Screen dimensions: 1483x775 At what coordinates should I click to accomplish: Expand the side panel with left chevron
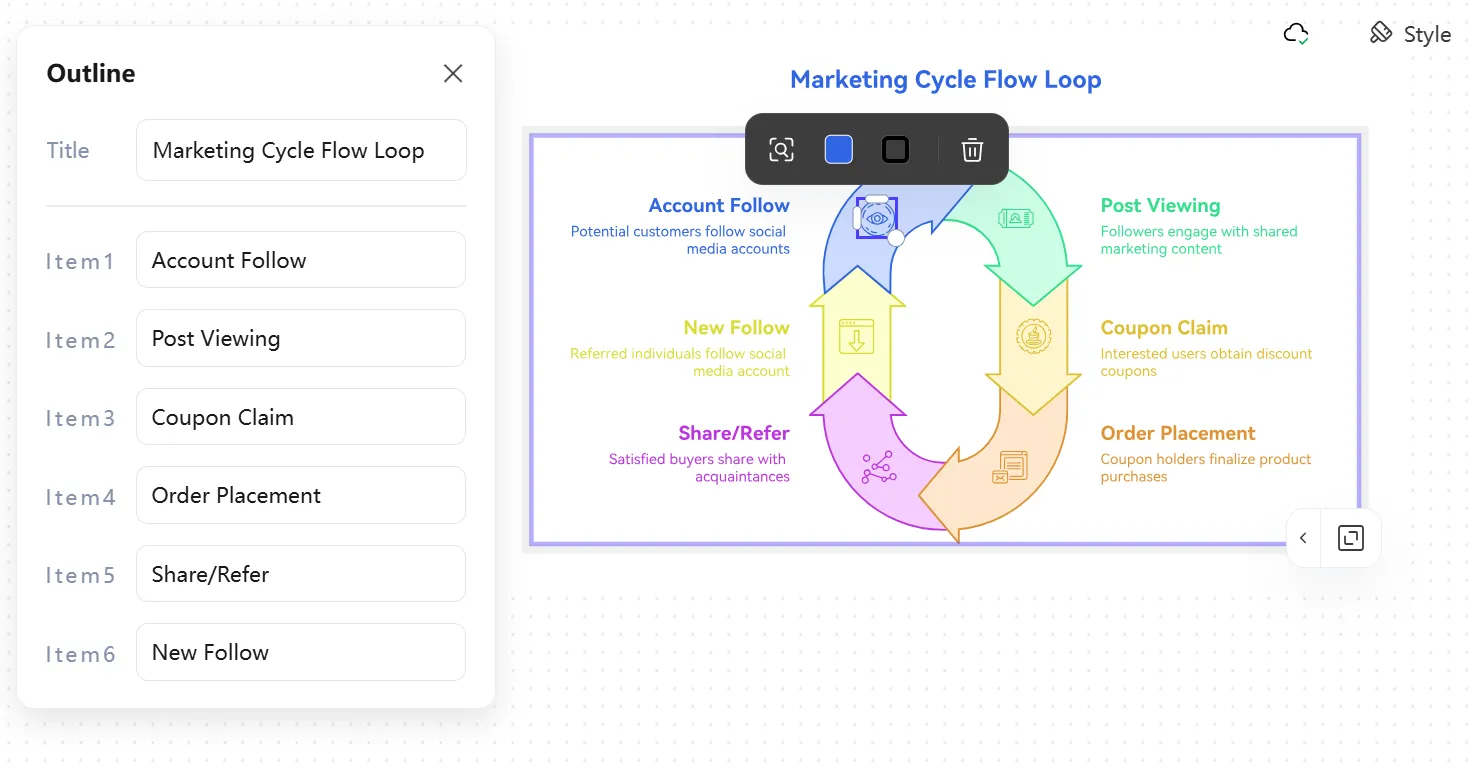1303,538
